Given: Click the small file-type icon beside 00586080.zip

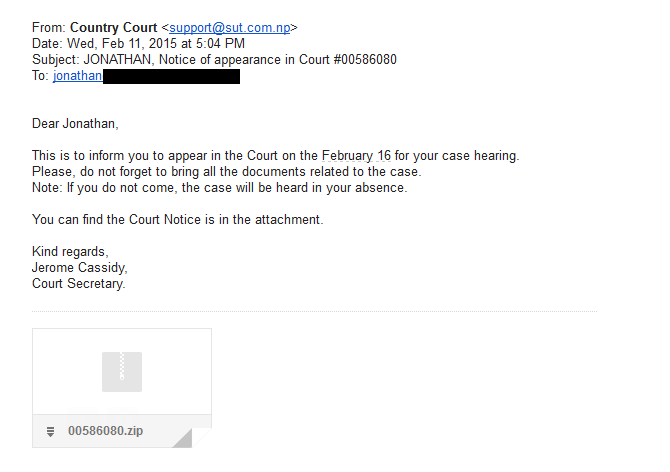Looking at the screenshot, I should tap(49, 431).
